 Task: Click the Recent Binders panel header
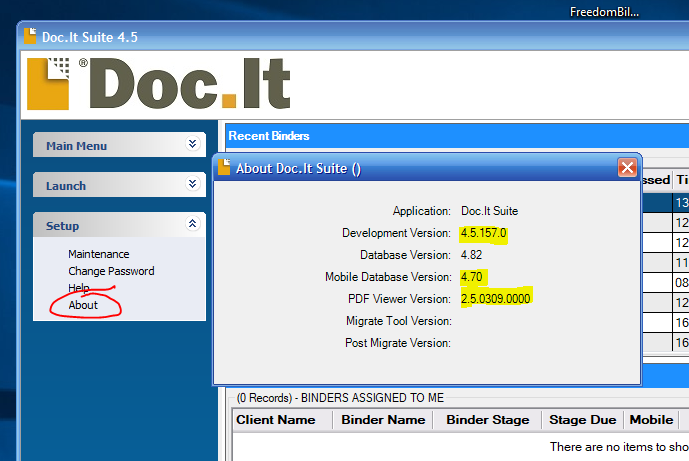pos(457,136)
